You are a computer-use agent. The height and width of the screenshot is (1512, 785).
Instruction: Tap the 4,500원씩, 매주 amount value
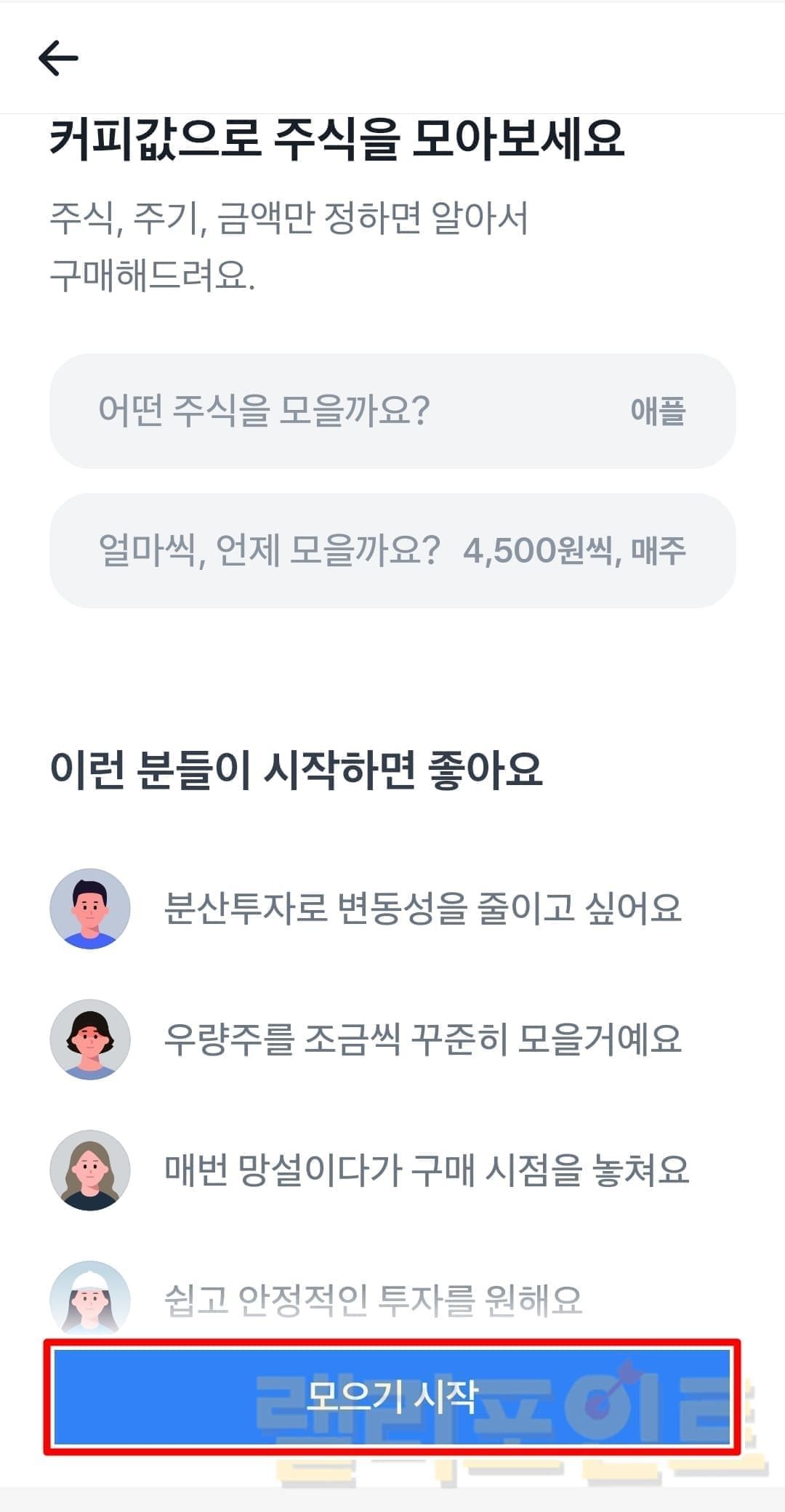pyautogui.click(x=574, y=550)
